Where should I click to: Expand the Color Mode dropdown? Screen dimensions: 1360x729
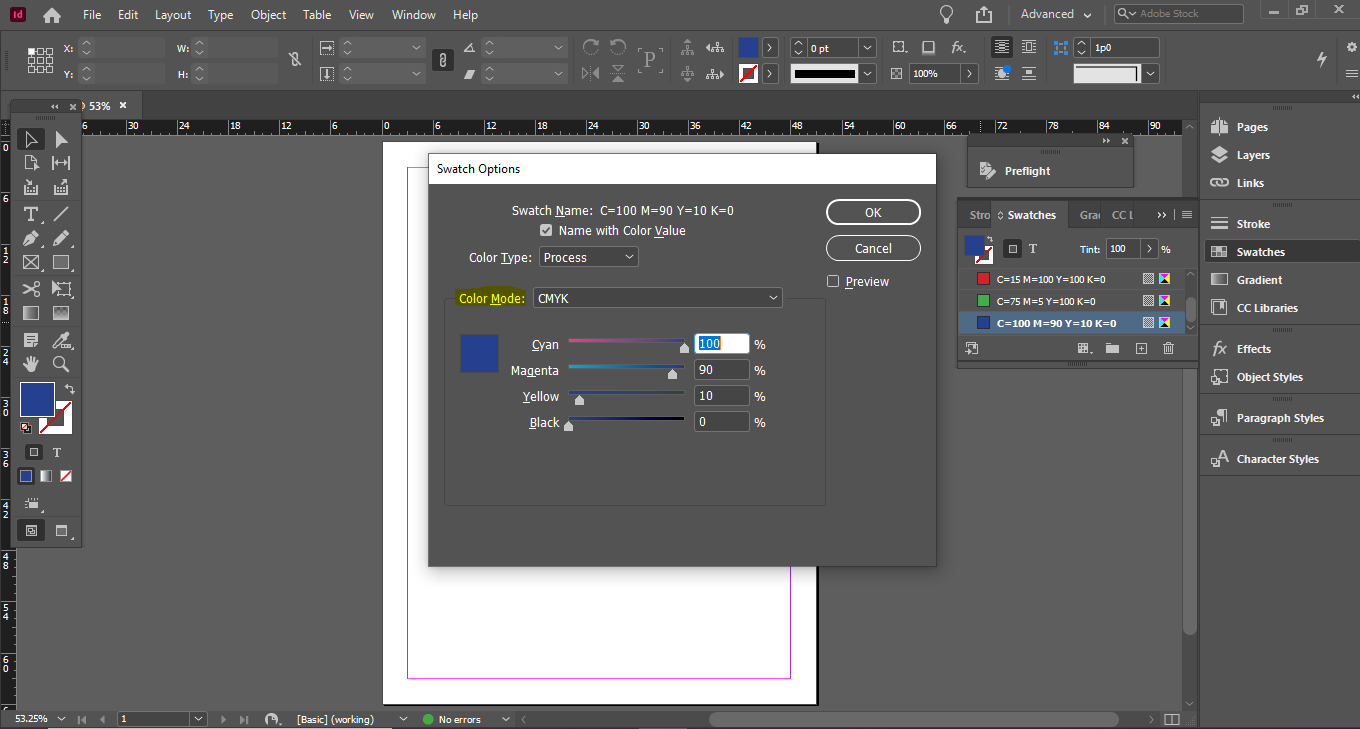click(657, 298)
